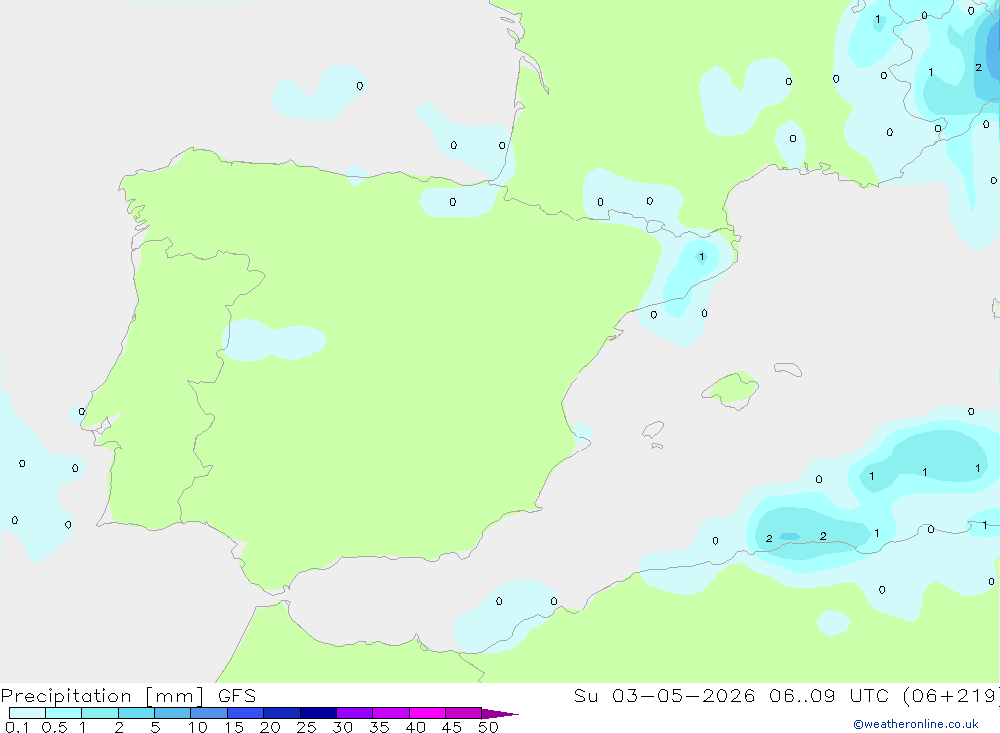Click the legend scale value "0.1"
The width and height of the screenshot is (1000, 733).
point(17,727)
